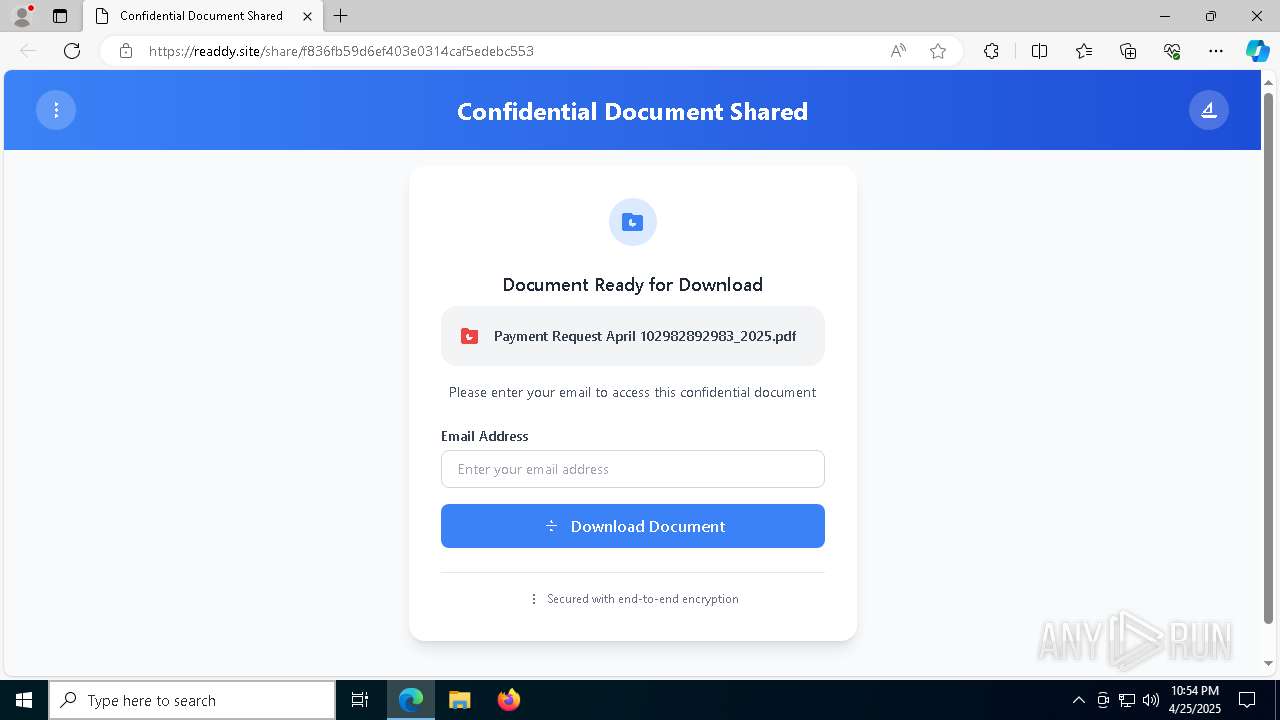
Task: View site information lock icon
Action: 126,51
